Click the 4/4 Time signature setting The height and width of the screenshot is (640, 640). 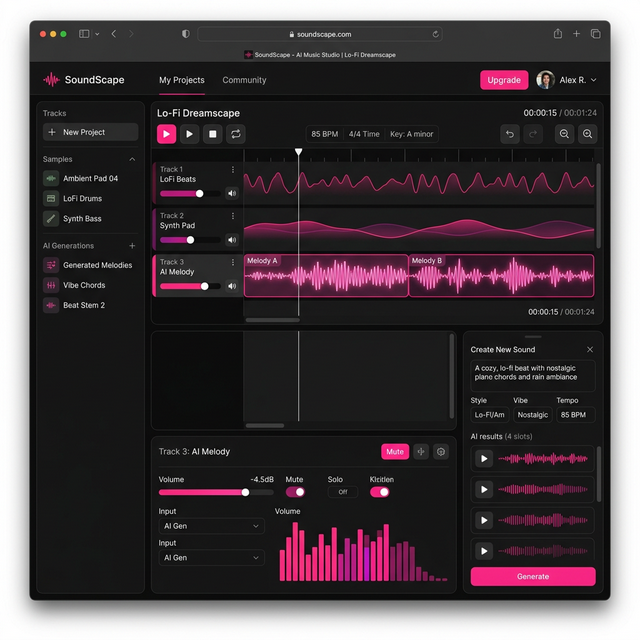pyautogui.click(x=364, y=134)
